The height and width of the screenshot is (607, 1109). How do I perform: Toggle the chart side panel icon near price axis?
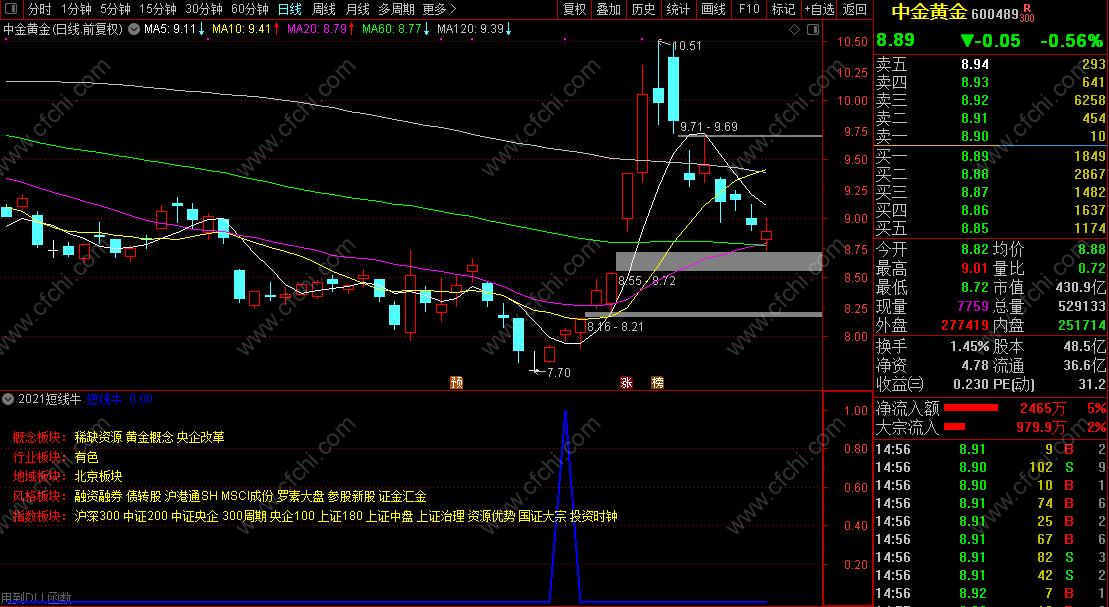point(813,29)
